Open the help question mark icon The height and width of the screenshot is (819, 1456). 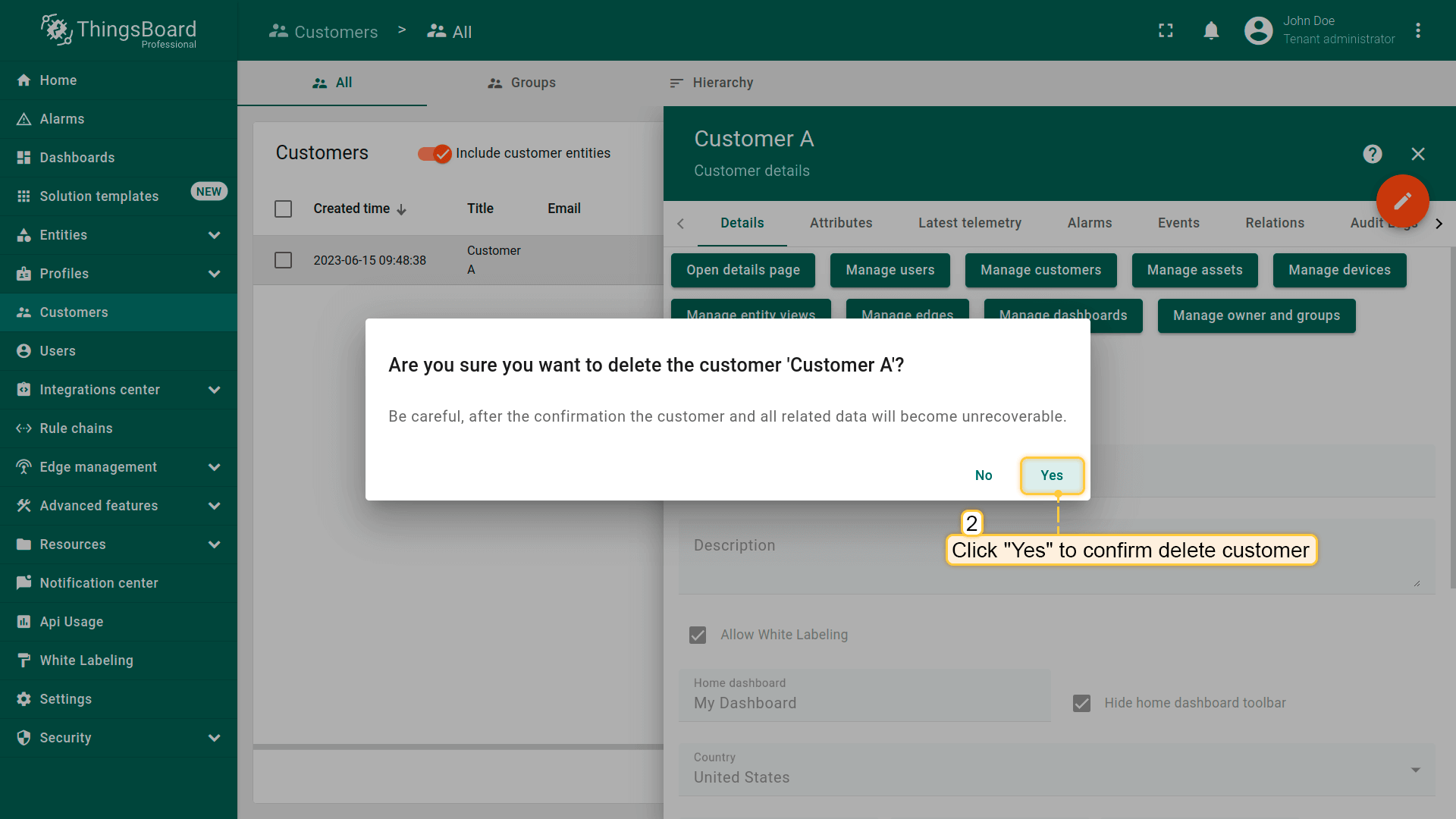click(1372, 155)
